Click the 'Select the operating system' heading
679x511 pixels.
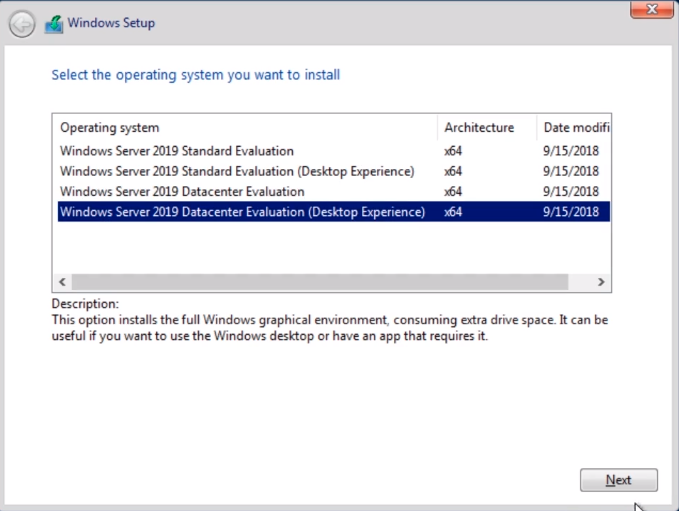196,75
